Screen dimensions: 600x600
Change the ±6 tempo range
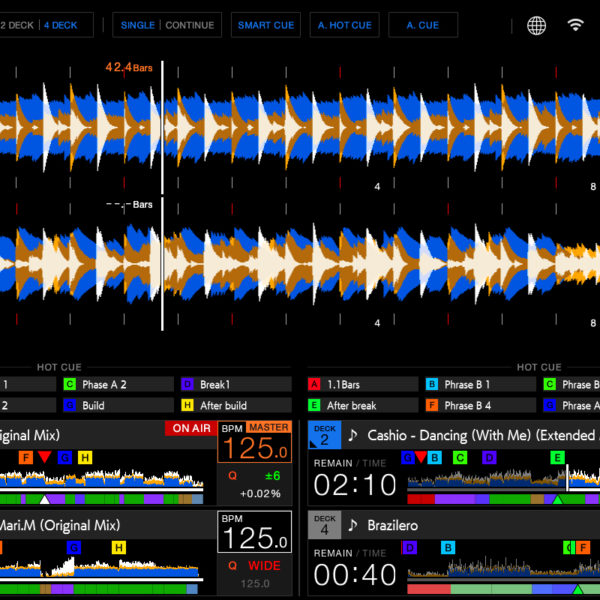coord(272,476)
